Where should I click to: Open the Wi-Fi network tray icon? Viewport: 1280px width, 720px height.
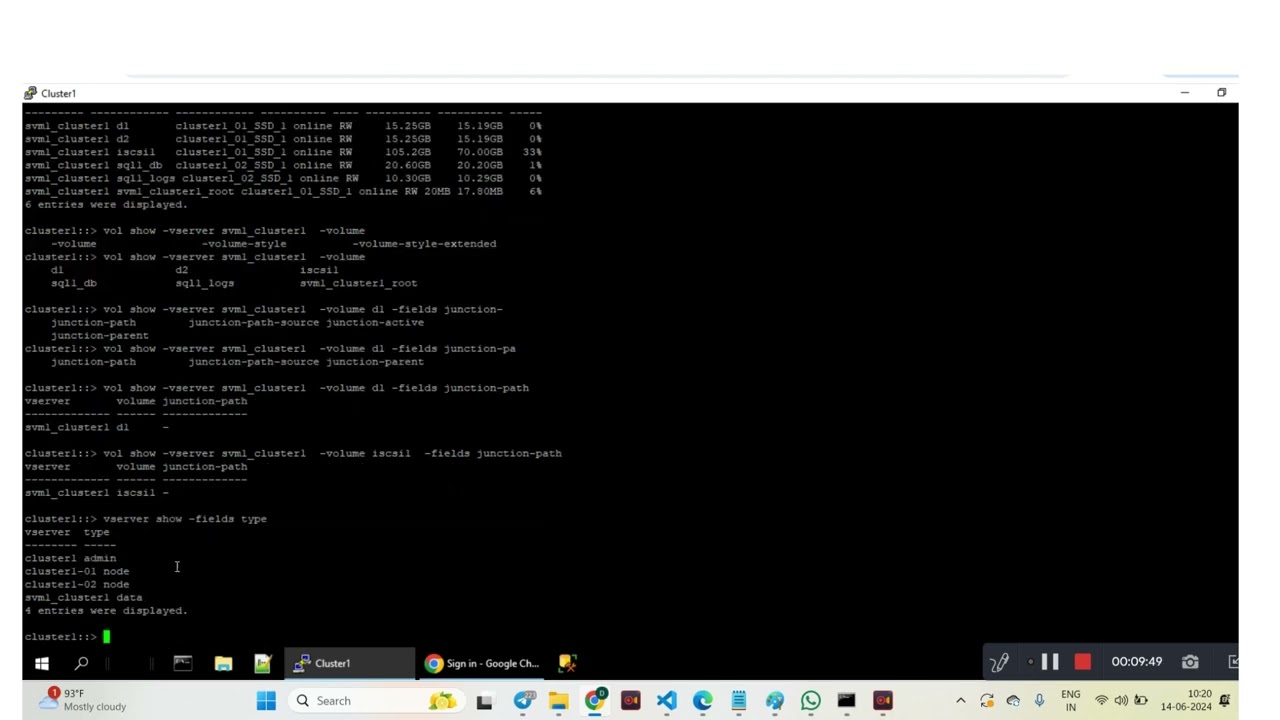(1102, 701)
